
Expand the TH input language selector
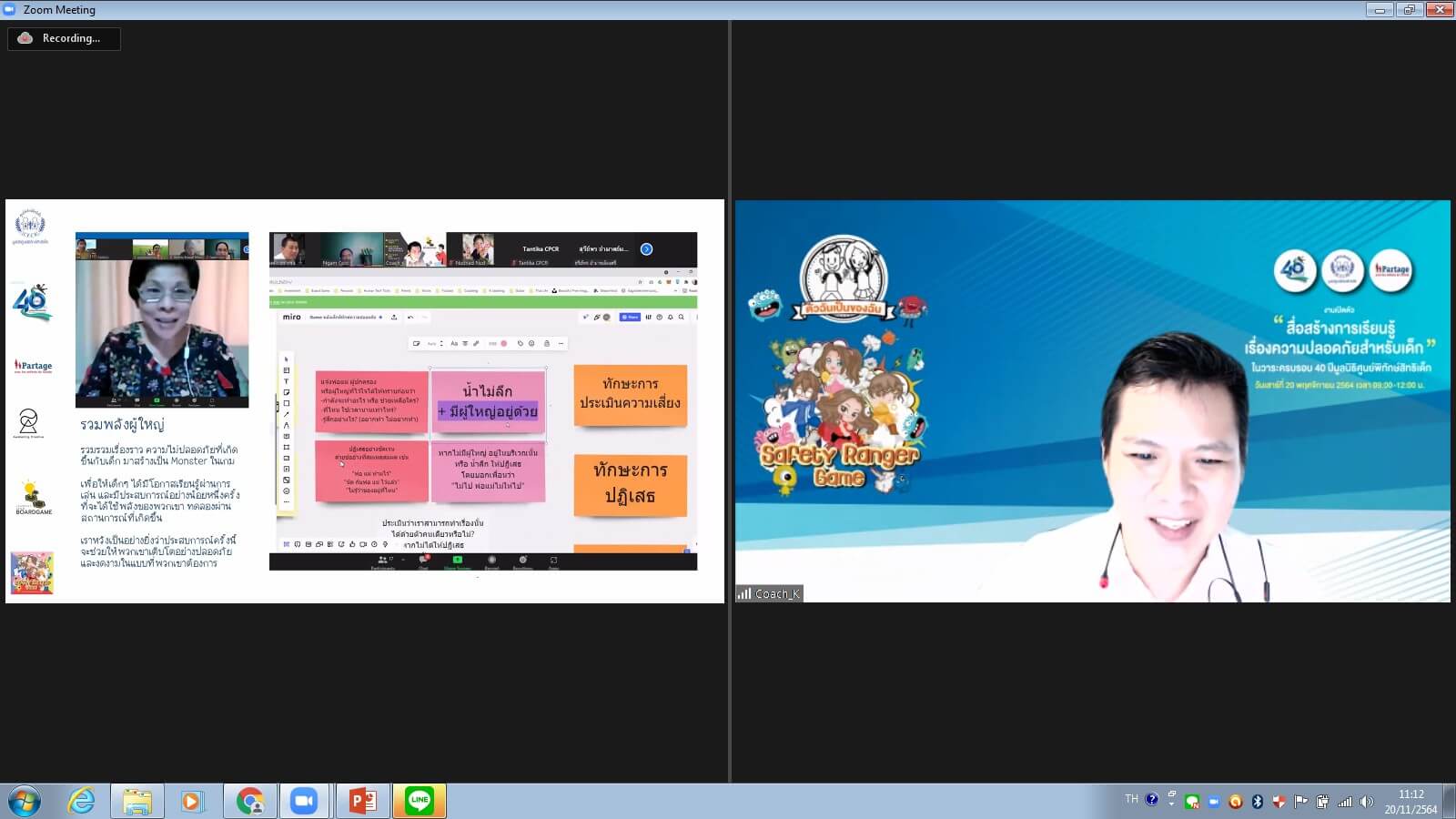tap(1131, 799)
